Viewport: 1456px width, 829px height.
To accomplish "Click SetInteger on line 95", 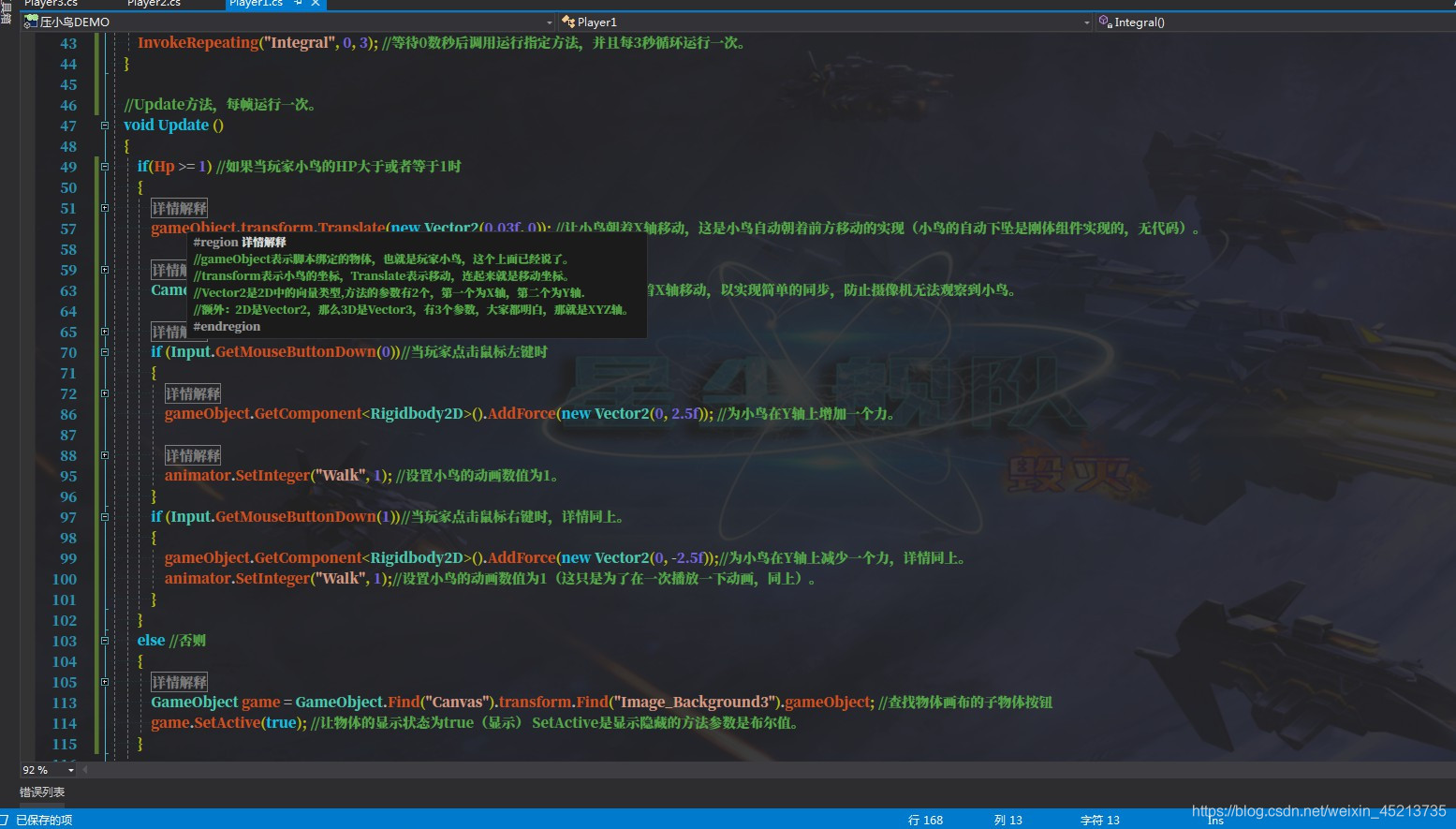I will click(x=271, y=476).
